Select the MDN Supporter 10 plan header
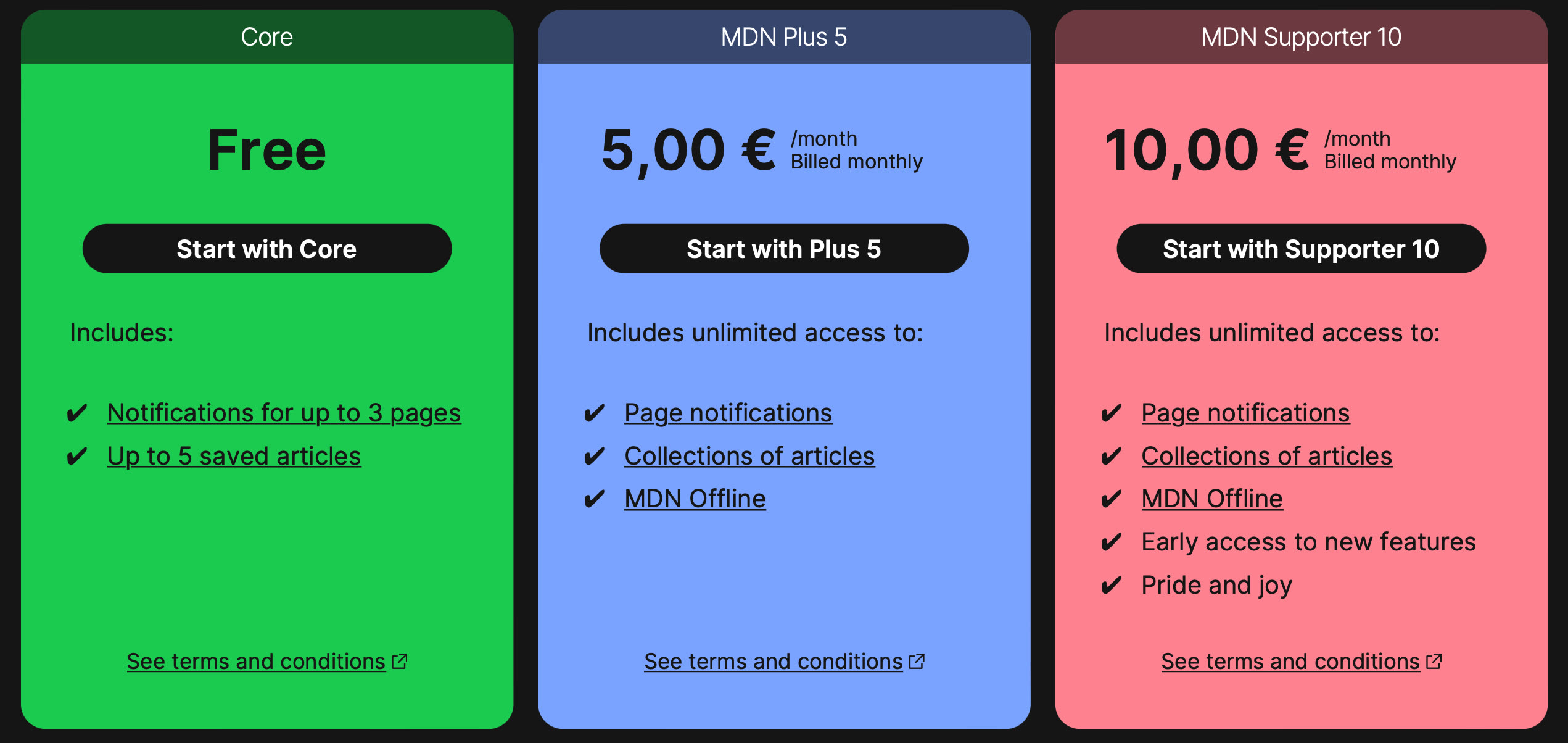The width and height of the screenshot is (1568, 743). [1300, 36]
